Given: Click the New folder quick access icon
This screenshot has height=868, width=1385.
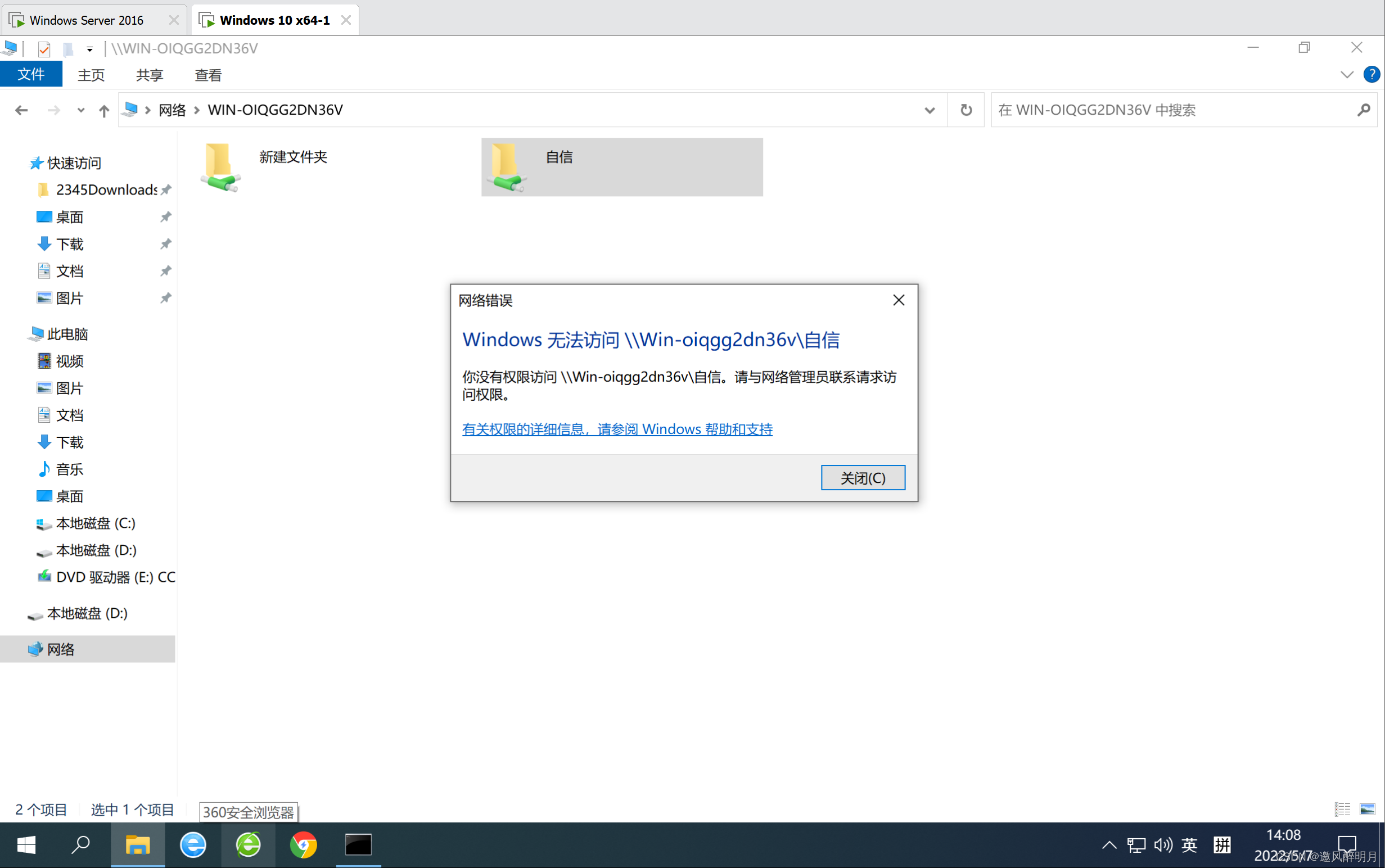Looking at the screenshot, I should click(x=67, y=49).
